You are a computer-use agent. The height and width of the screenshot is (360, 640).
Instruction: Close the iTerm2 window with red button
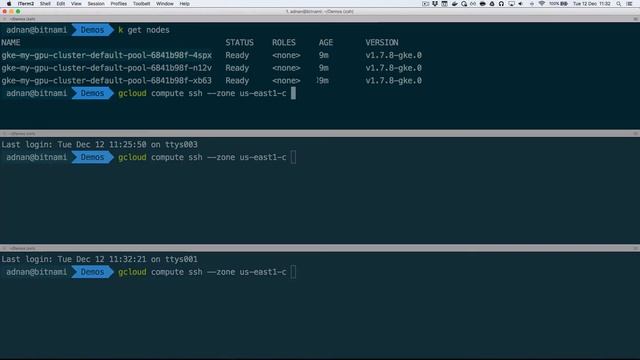tap(4, 11)
